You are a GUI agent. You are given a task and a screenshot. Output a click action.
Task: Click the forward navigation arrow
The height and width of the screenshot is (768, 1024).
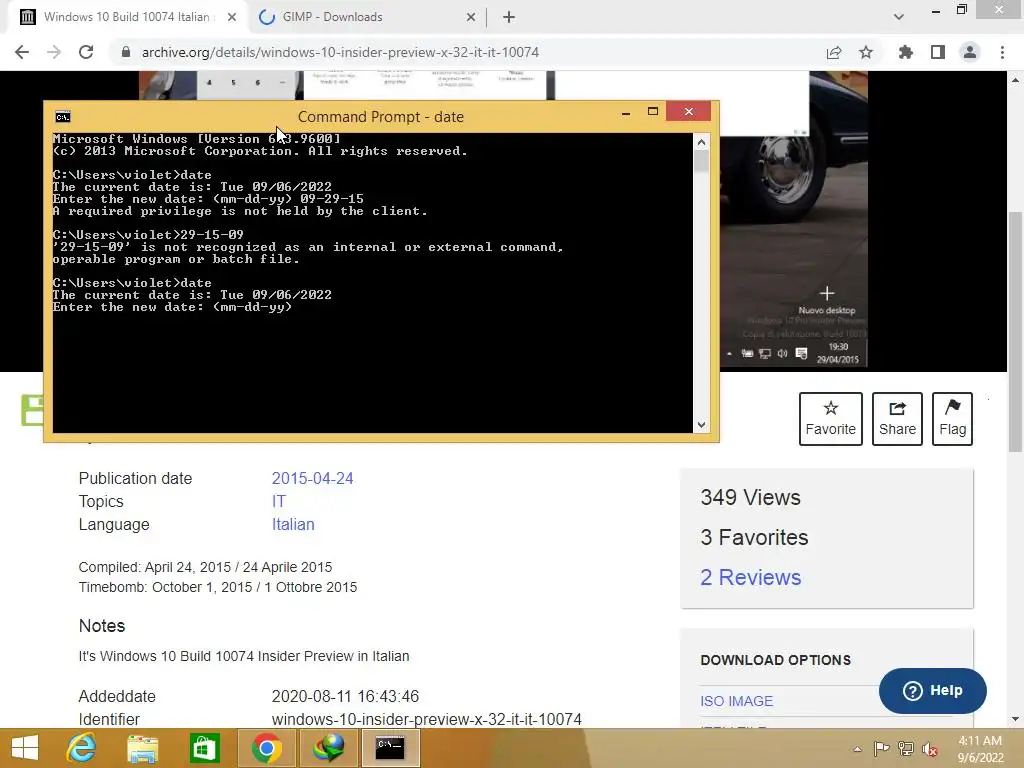pos(54,52)
